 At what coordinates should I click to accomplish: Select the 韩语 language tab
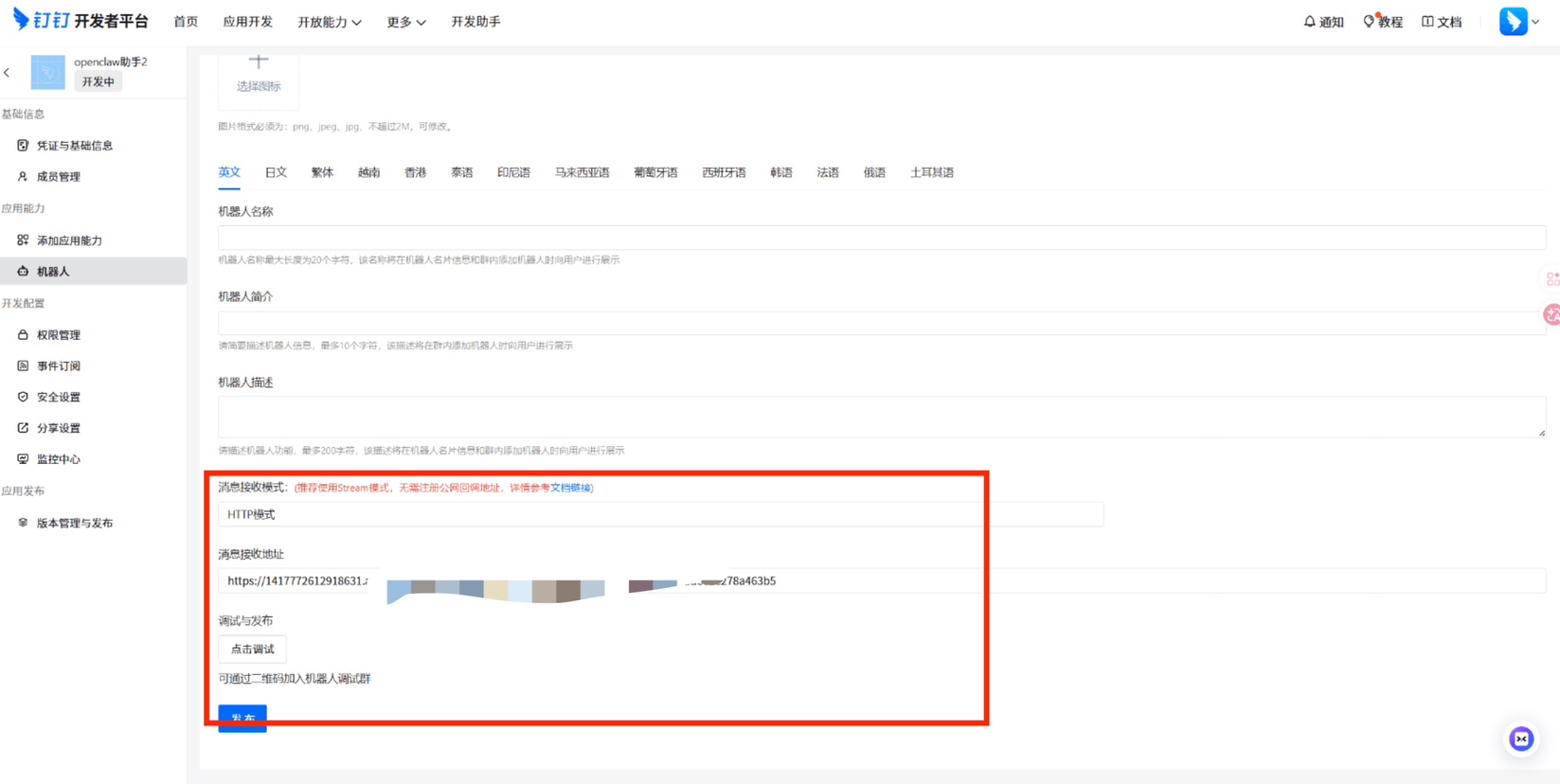(780, 172)
